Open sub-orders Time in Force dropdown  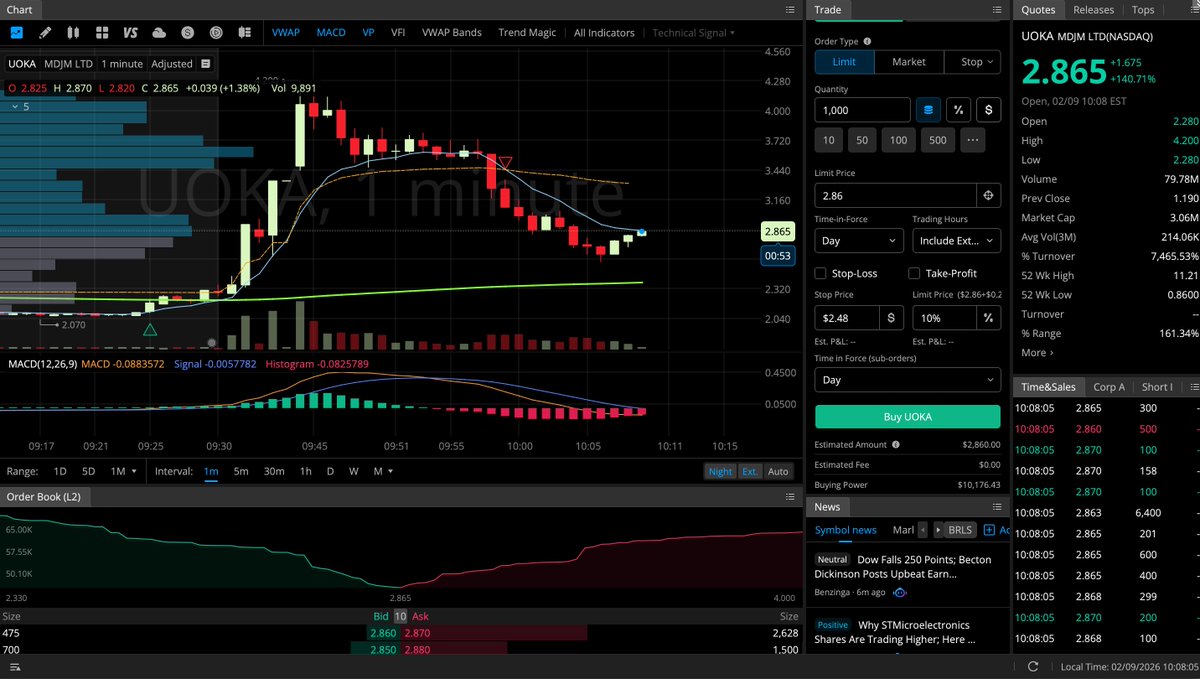point(908,380)
